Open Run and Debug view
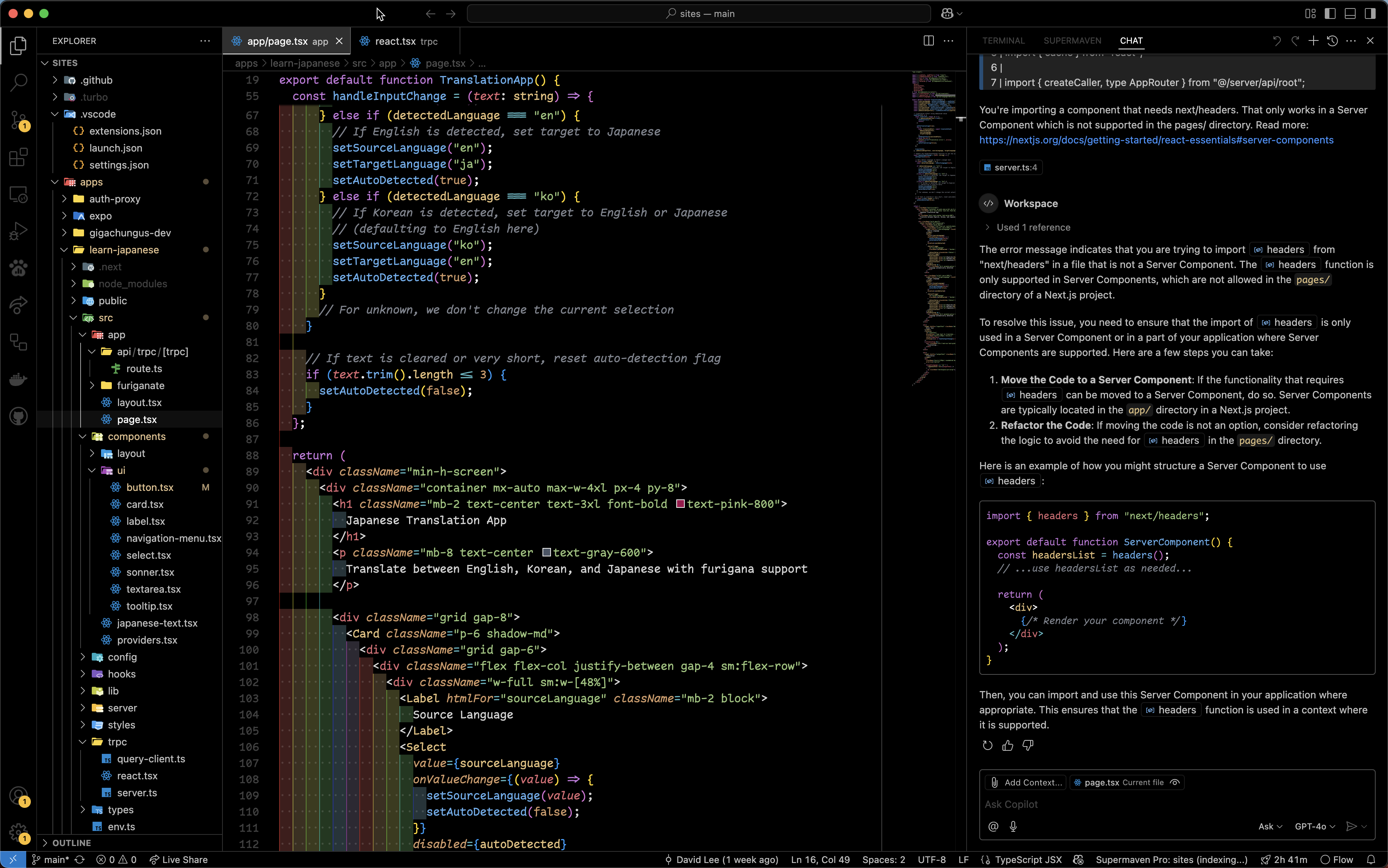The image size is (1388, 868). tap(19, 231)
